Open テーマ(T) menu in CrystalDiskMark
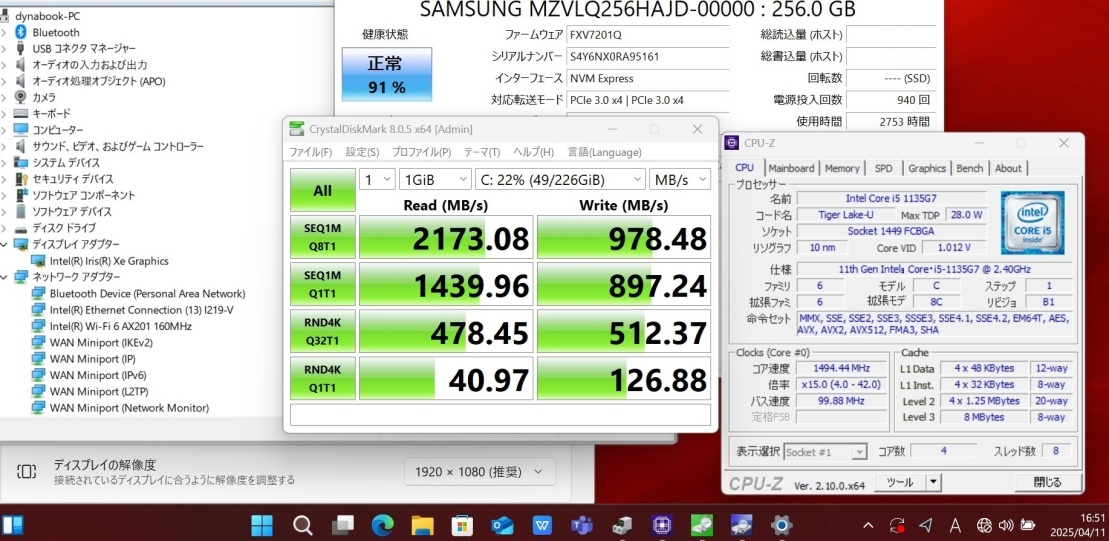Screen dimensions: 1109x541 coord(482,152)
